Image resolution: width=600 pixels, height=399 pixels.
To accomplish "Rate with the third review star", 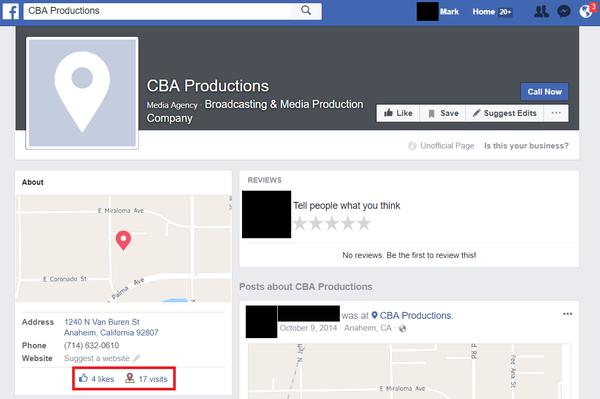I will coord(331,223).
